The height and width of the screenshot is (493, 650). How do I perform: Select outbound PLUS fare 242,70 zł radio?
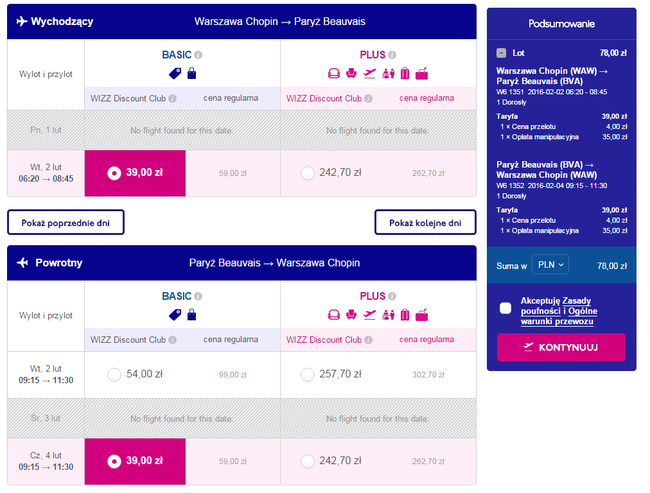point(307,173)
